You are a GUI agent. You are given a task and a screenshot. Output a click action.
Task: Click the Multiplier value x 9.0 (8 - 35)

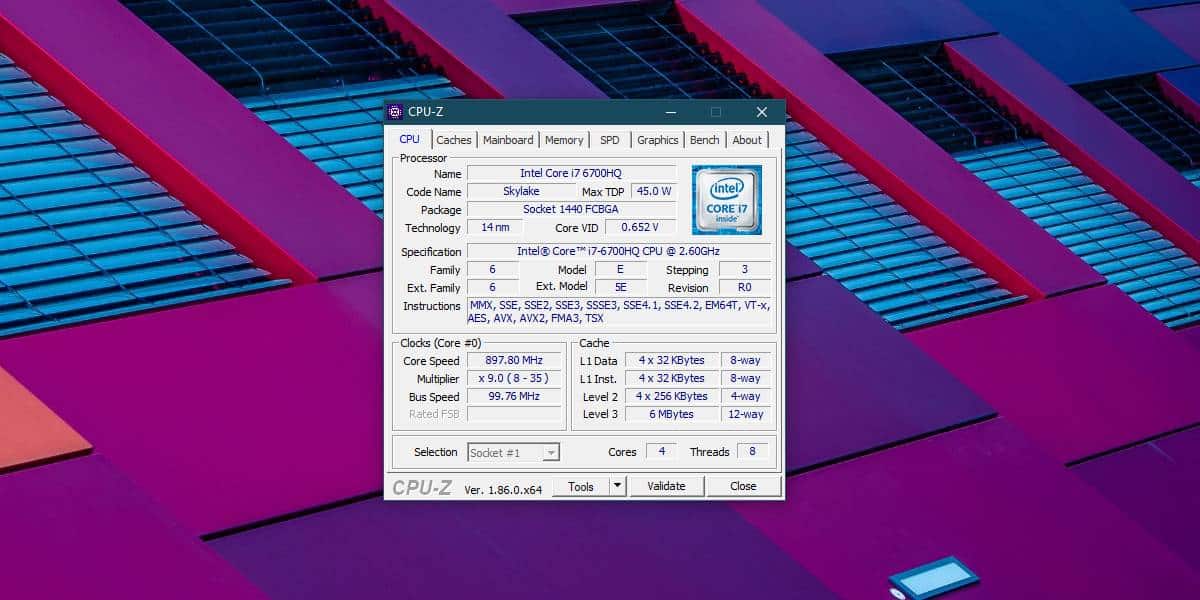[514, 378]
